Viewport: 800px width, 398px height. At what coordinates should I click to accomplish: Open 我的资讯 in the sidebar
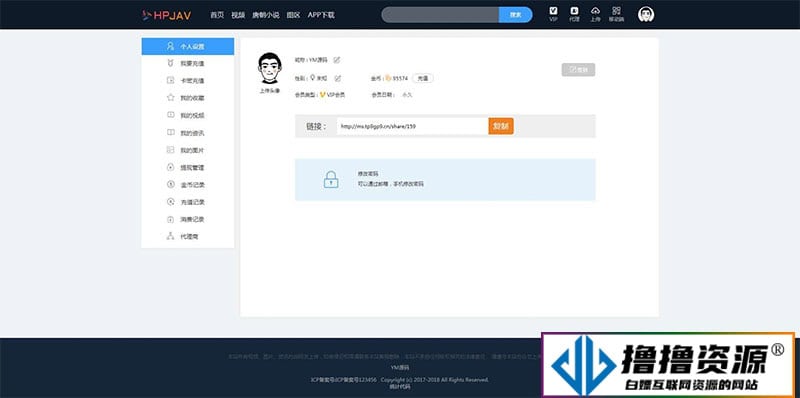(188, 133)
